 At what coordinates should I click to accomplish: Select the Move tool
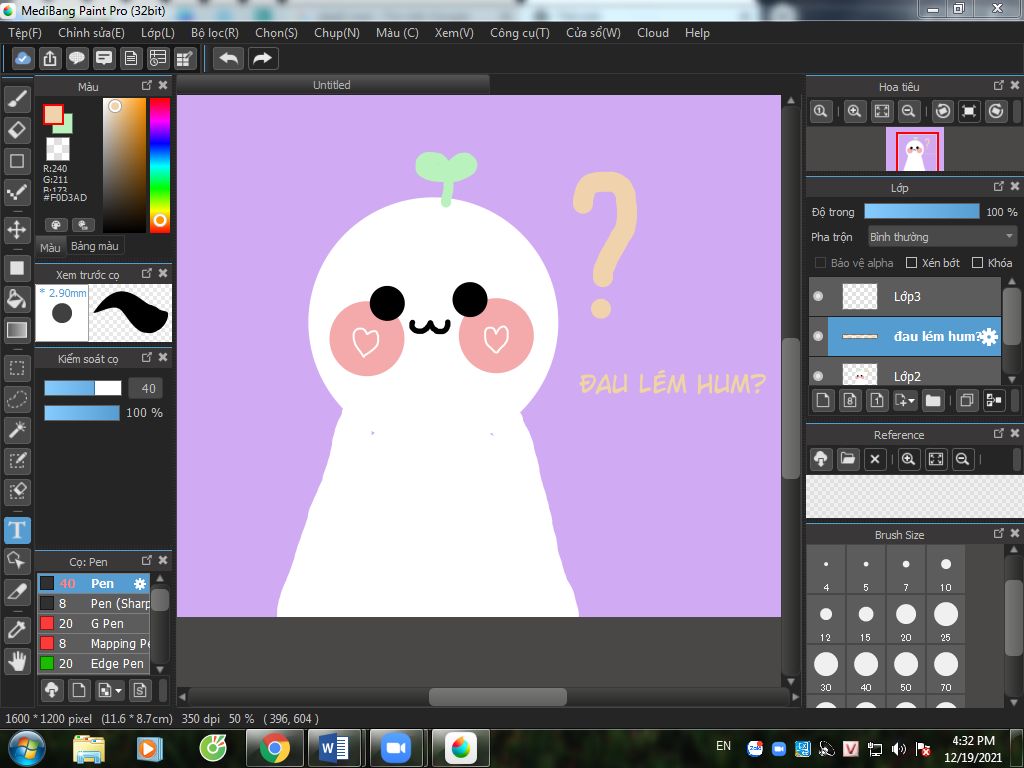[x=17, y=230]
